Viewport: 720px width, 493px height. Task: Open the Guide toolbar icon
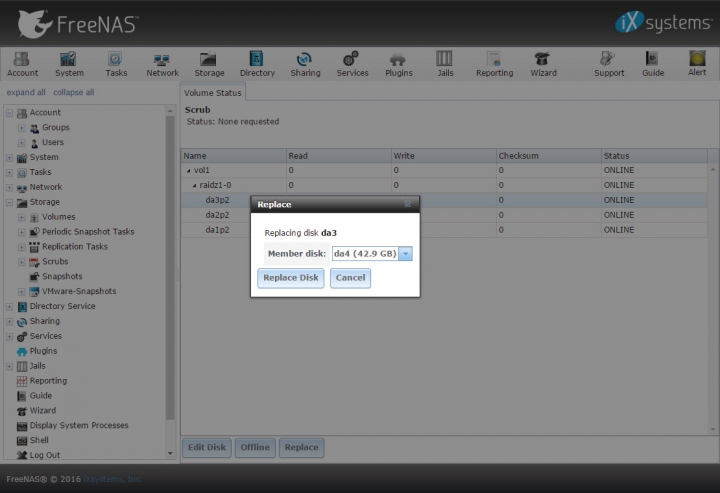[x=652, y=64]
